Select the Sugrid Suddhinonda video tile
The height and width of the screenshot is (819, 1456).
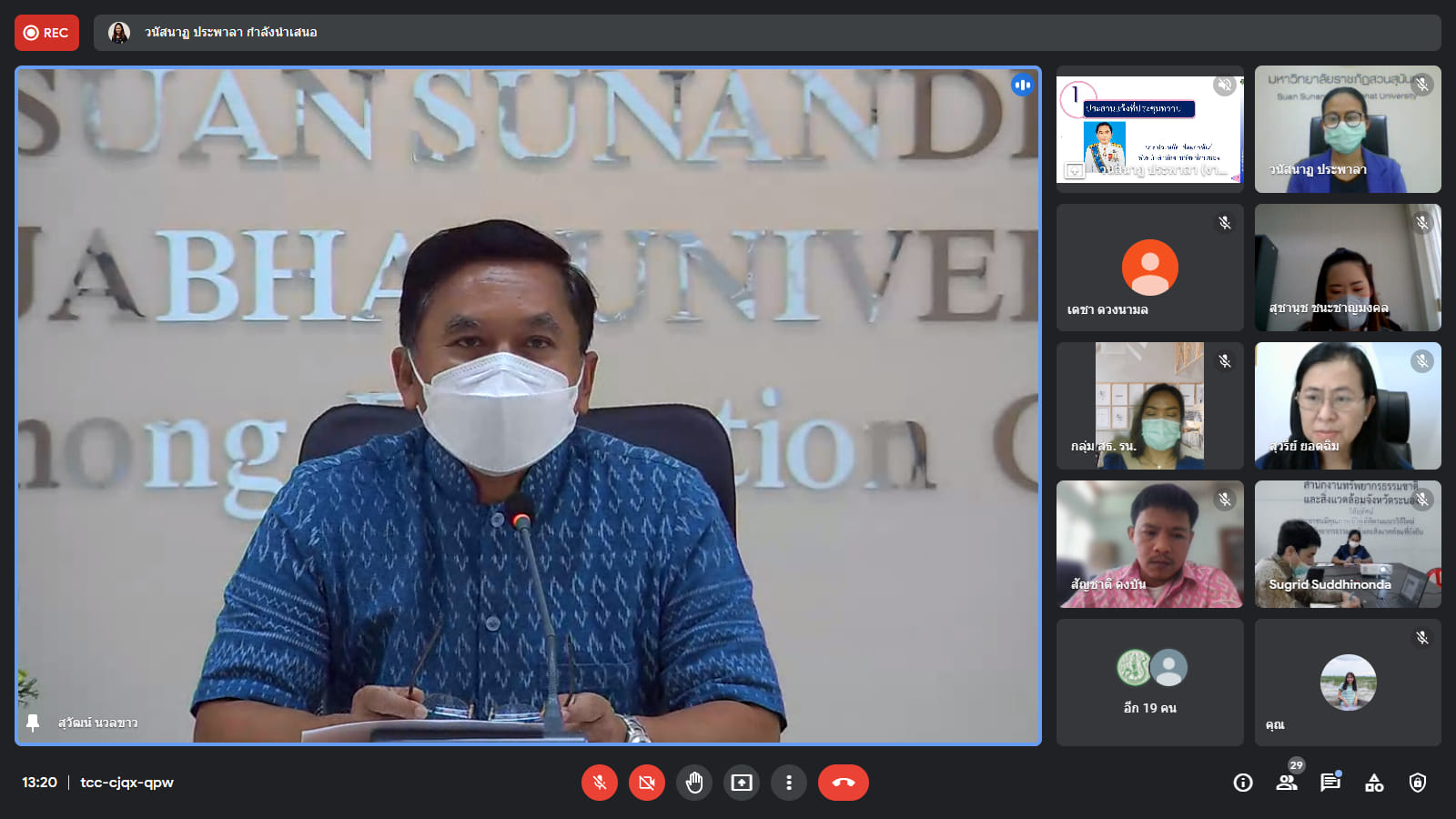click(1348, 544)
